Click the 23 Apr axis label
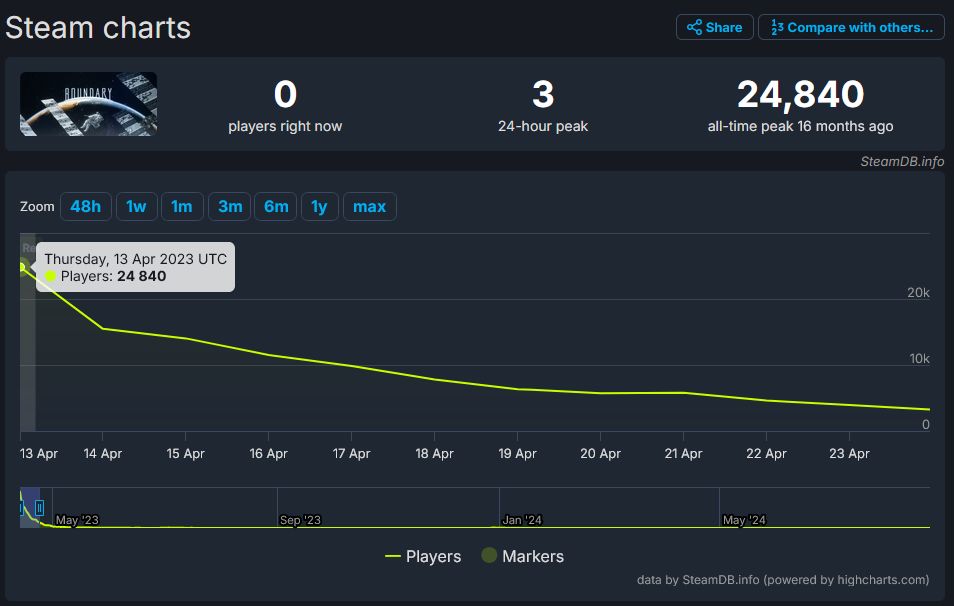 (x=849, y=453)
